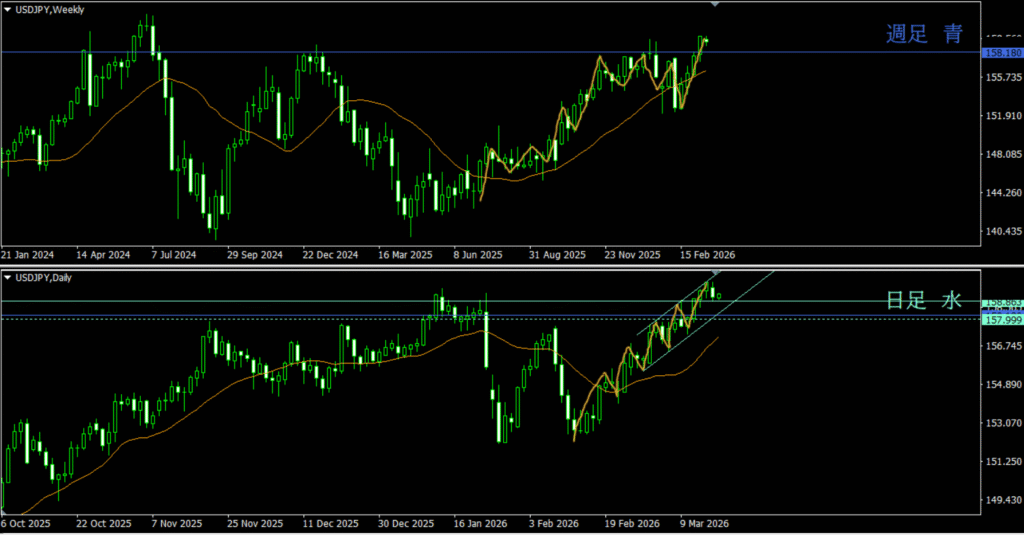Click the 22 Dec 2024 date on Weekly axis
The image size is (1024, 535).
[x=330, y=254]
